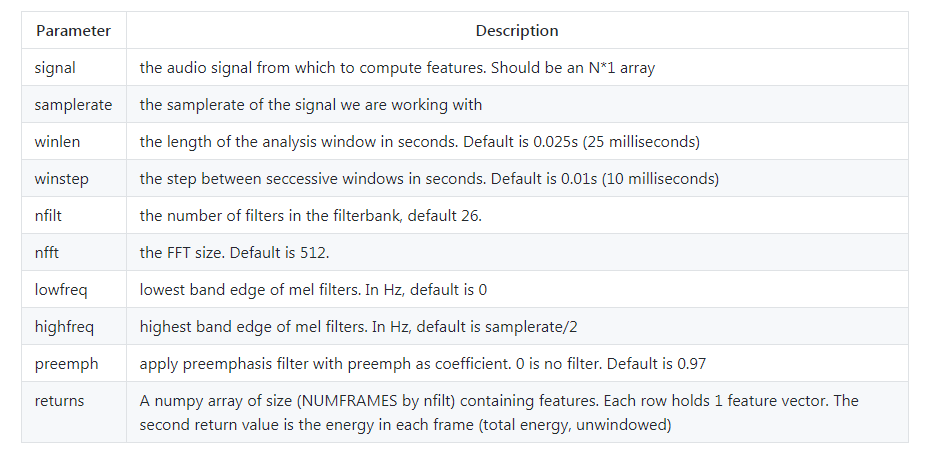The height and width of the screenshot is (455, 930).
Task: Select the signal parameter cell
Action: click(x=74, y=68)
